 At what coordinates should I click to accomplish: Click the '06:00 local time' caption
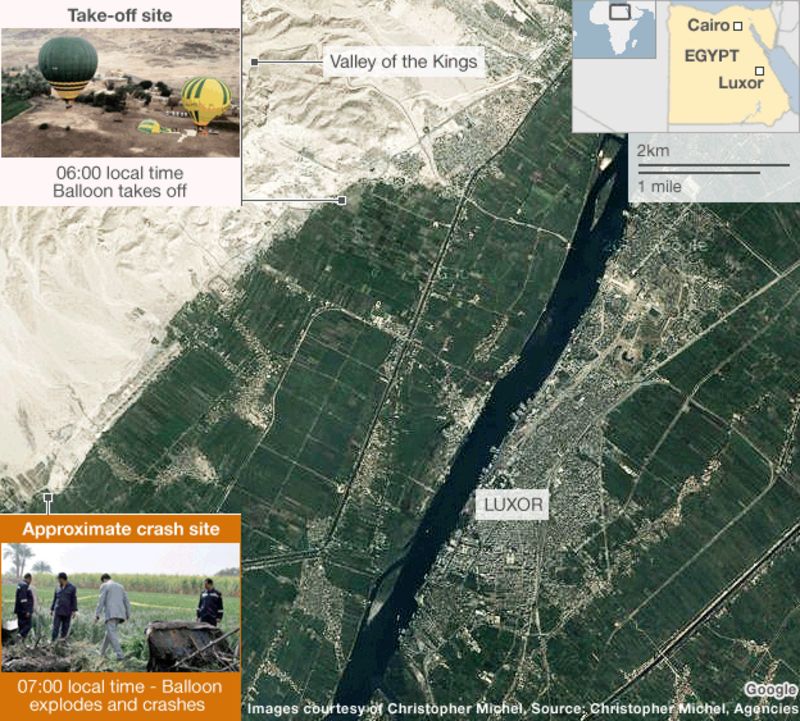119,171
